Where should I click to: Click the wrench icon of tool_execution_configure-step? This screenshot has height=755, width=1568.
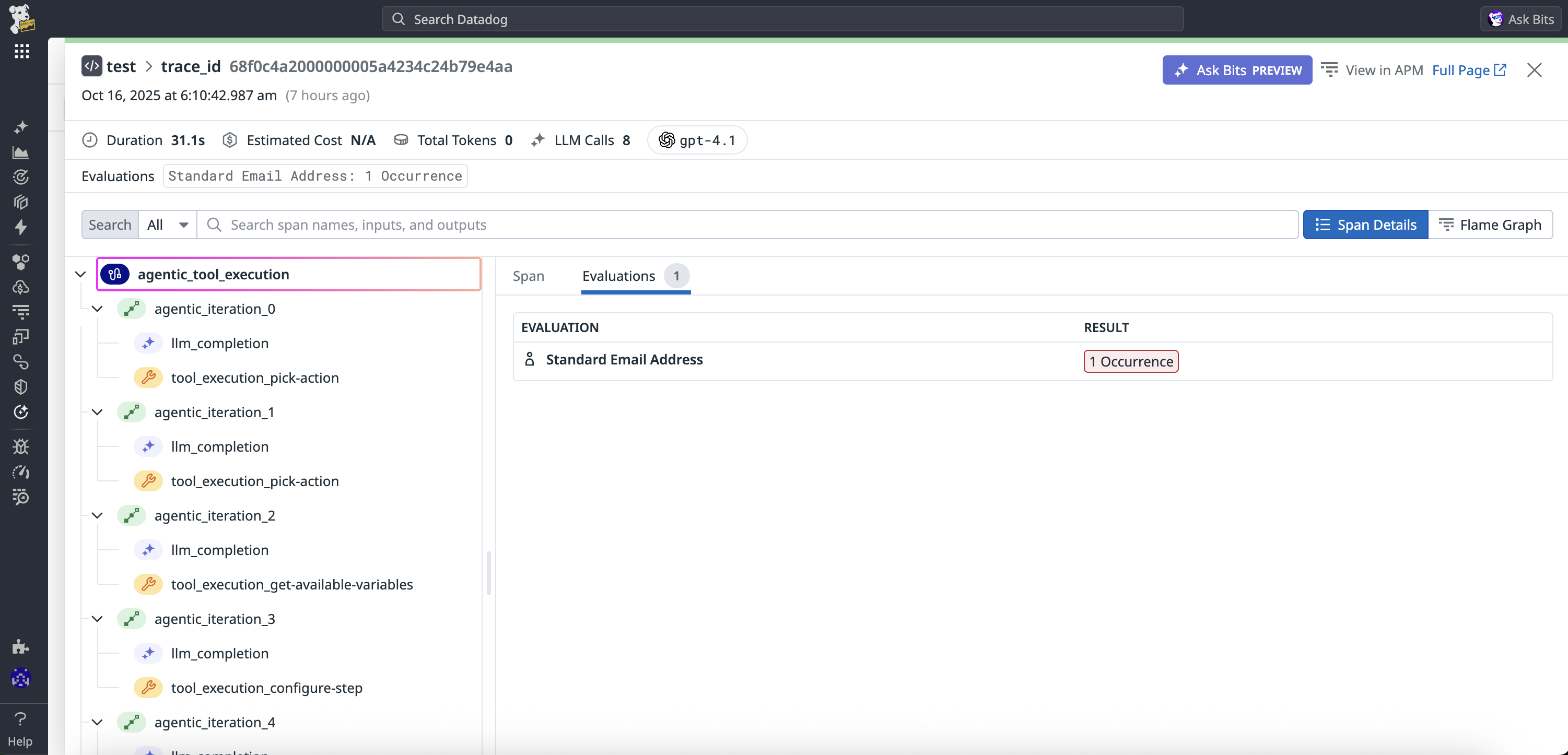(x=148, y=688)
